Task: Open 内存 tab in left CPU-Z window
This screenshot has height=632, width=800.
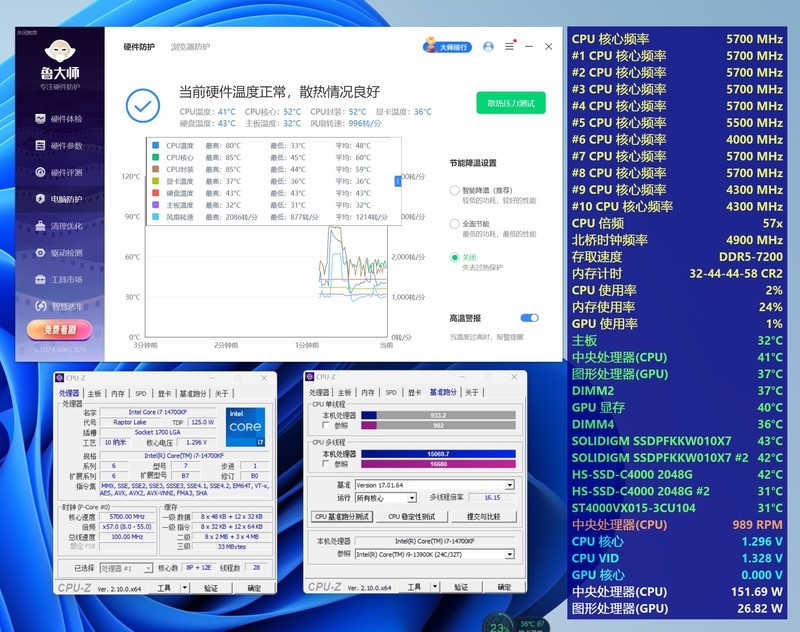Action: (118, 393)
